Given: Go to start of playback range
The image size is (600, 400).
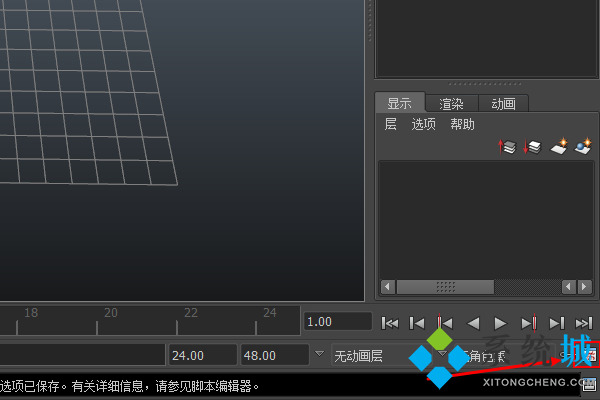Looking at the screenshot, I should tap(391, 322).
